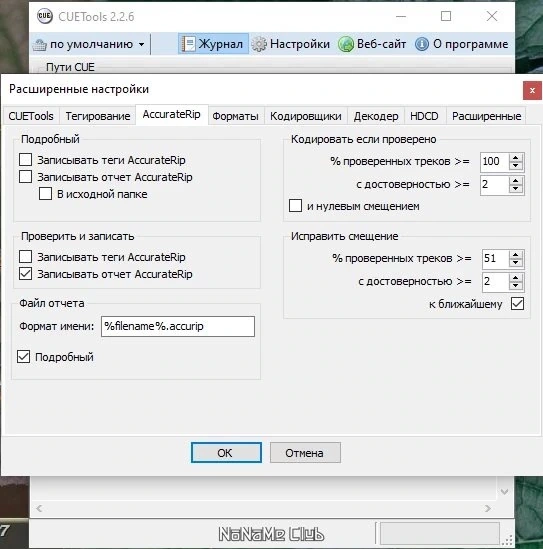
Task: Uncheck the 'Подробный' checkbox in Файл отчета
Action: tap(23, 357)
